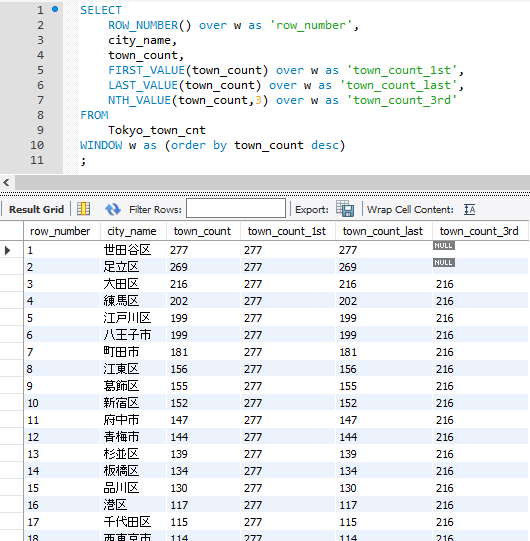This screenshot has width=530, height=541.
Task: Click LAST_VALUE function on line 6
Action: (143, 85)
